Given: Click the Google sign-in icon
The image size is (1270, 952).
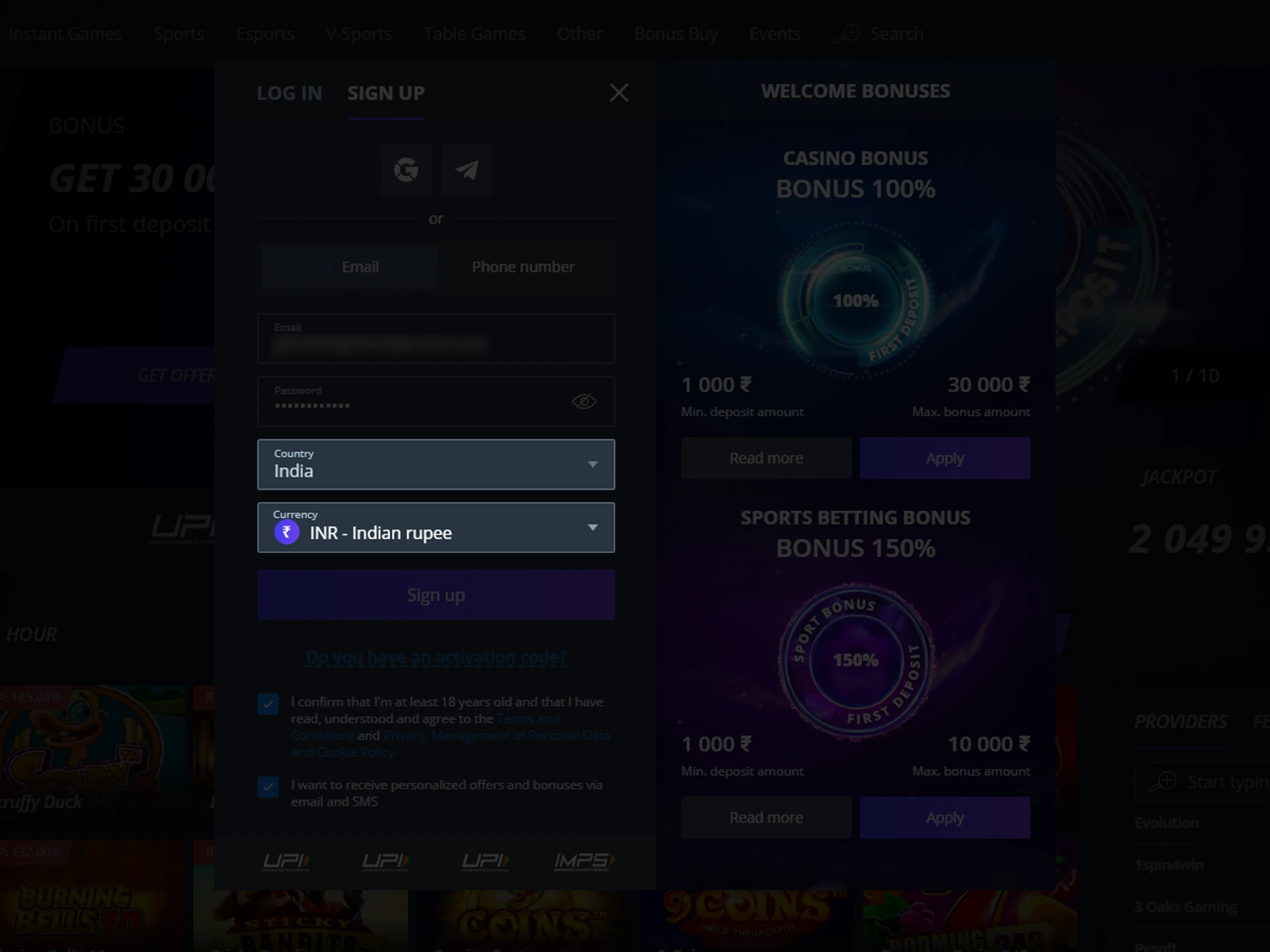Looking at the screenshot, I should click(406, 169).
